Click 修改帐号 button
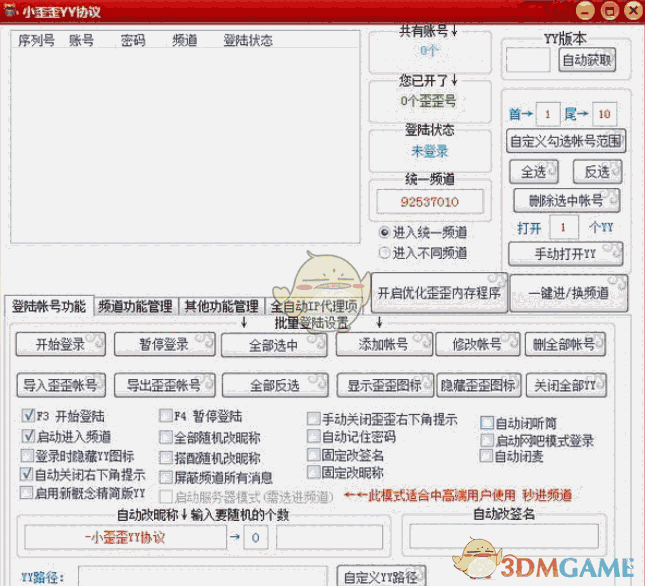The height and width of the screenshot is (586, 645). click(478, 344)
